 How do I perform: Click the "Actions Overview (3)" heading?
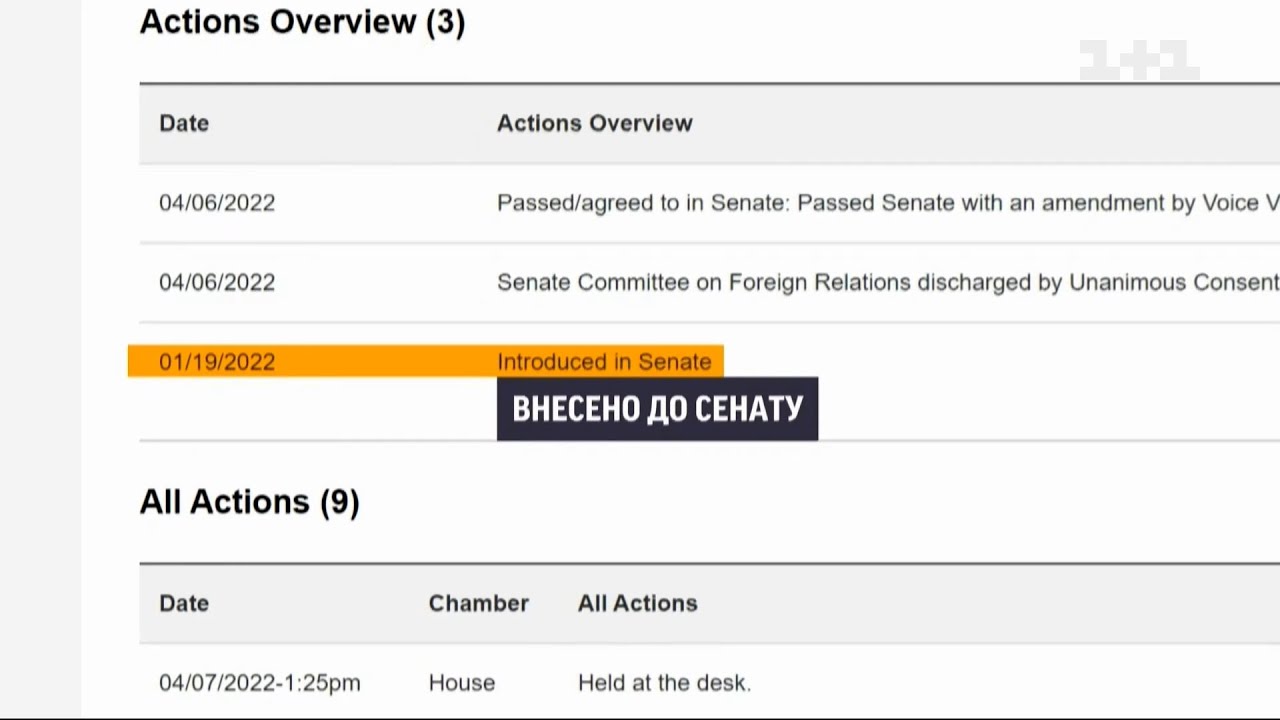(x=302, y=22)
